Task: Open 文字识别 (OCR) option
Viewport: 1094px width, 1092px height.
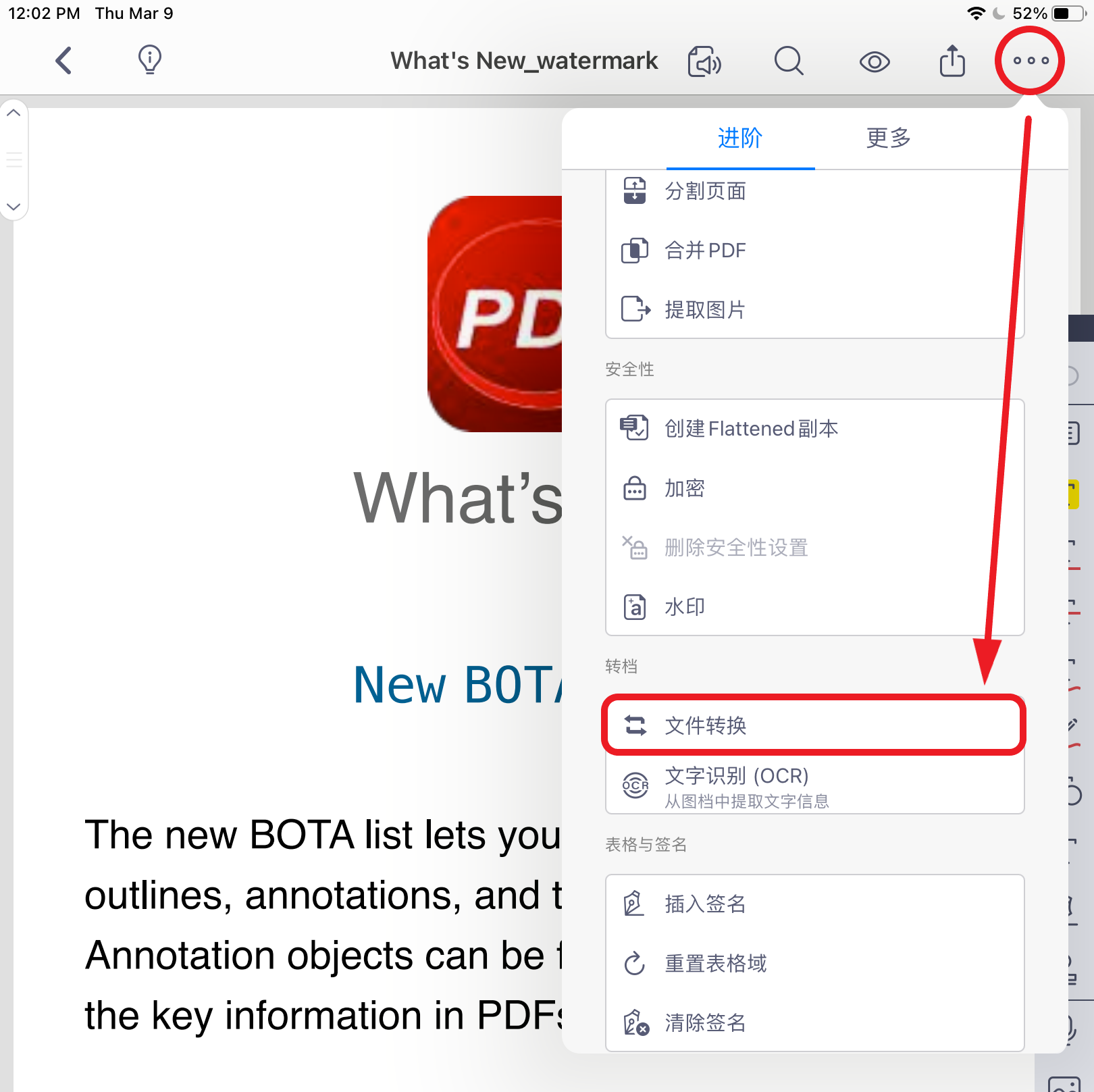Action: click(x=815, y=785)
